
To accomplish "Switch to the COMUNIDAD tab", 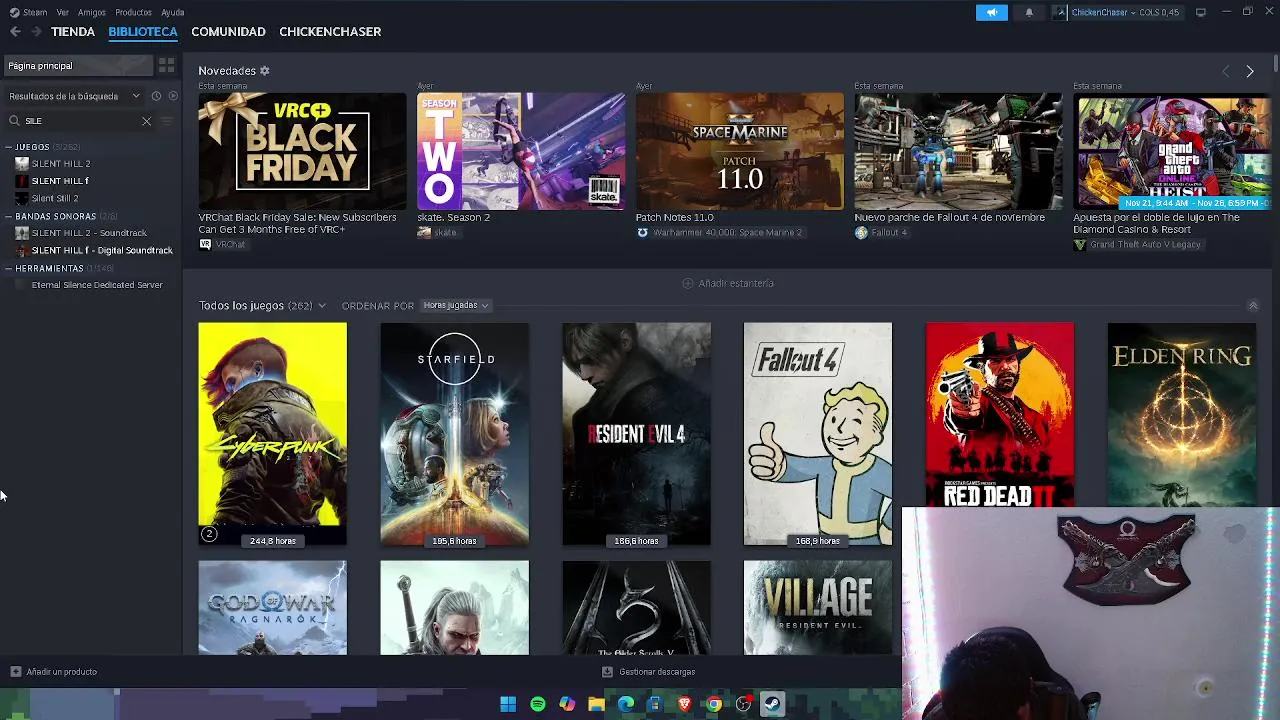I will (x=228, y=32).
